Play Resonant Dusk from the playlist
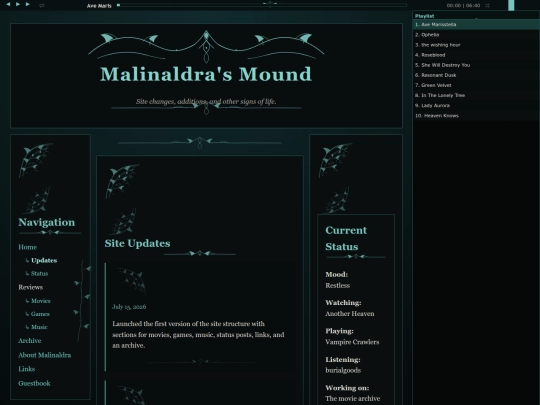 [476, 75]
